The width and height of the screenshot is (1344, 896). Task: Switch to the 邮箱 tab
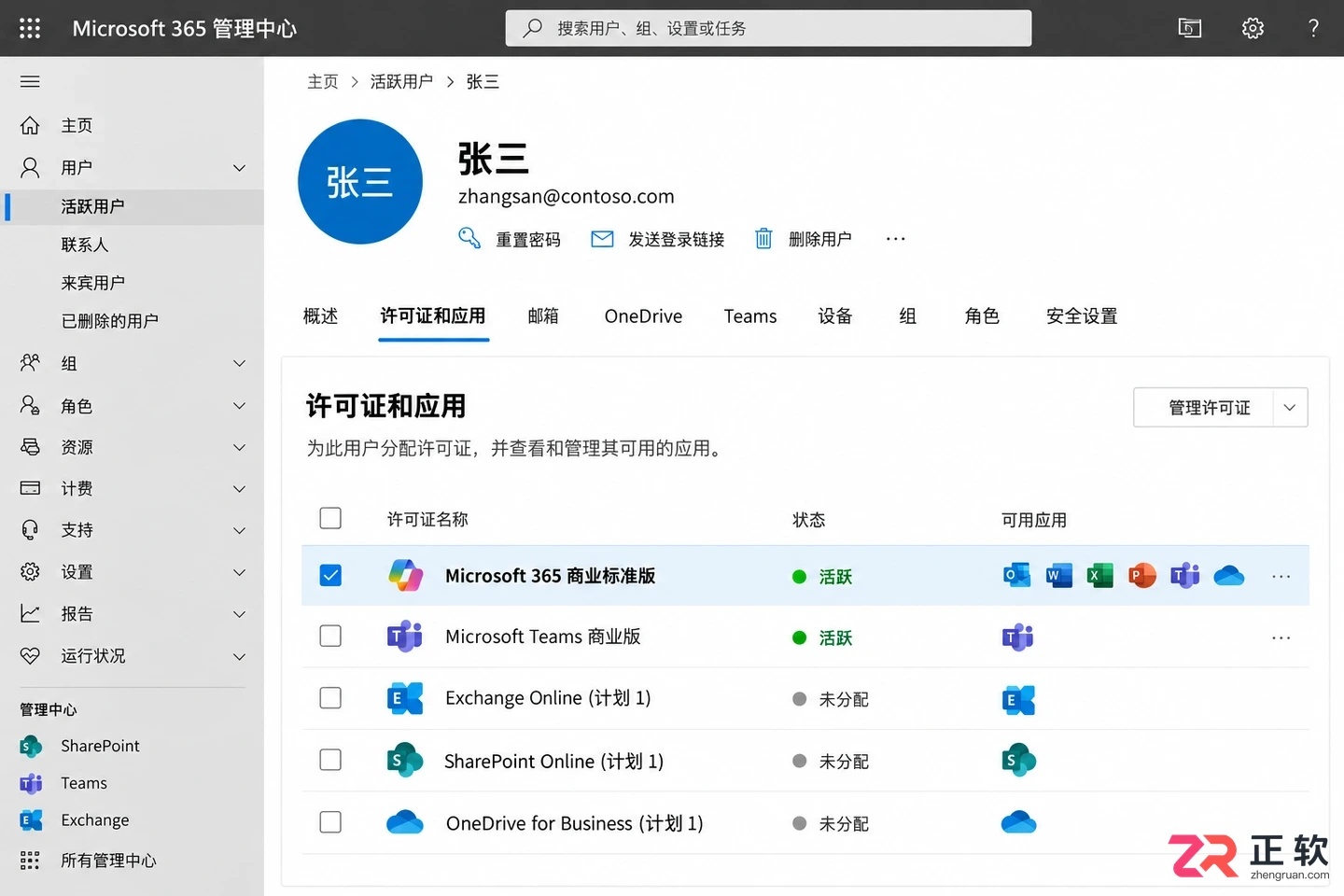point(543,316)
